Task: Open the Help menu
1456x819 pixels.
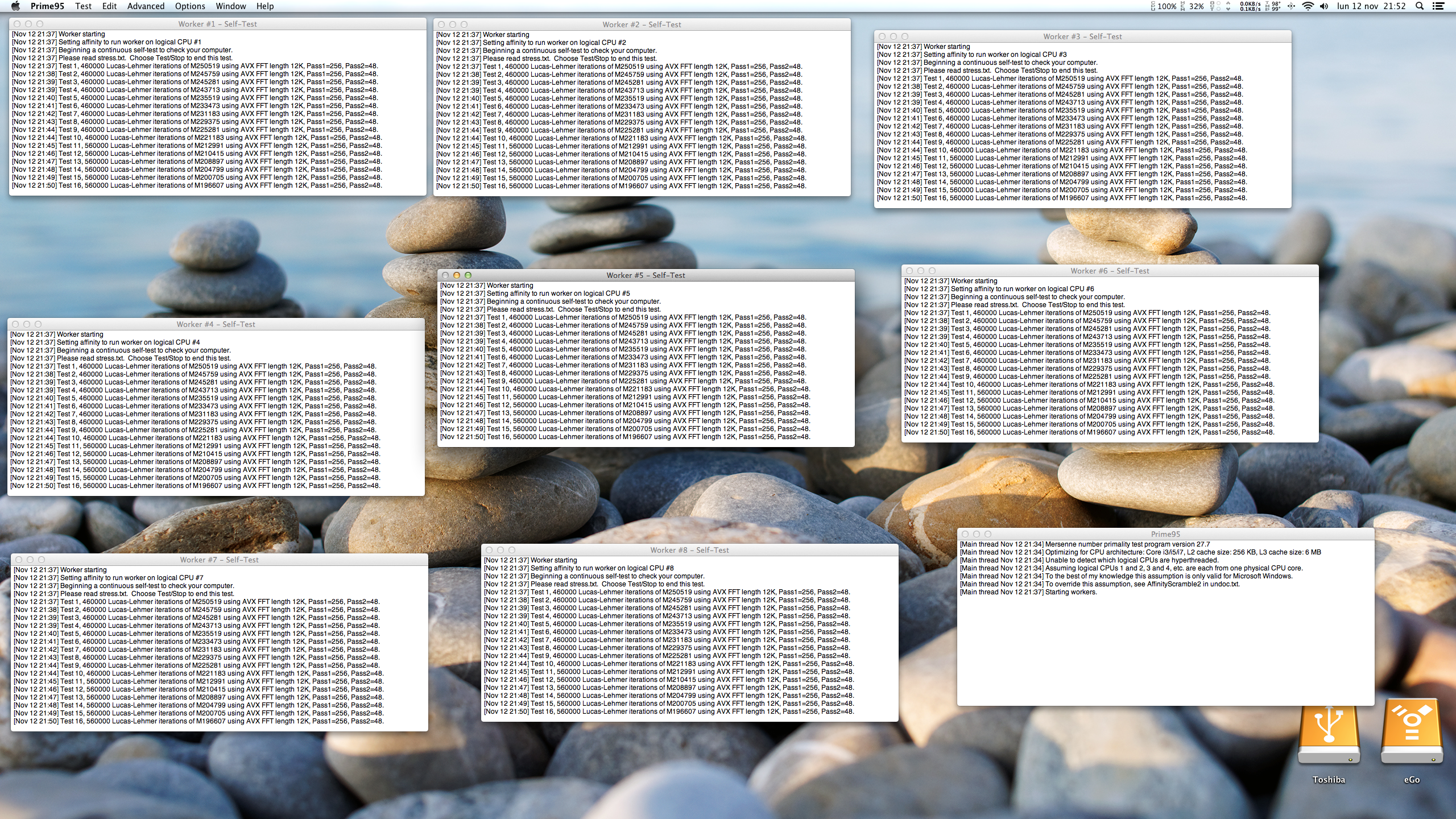Action: coord(265,6)
